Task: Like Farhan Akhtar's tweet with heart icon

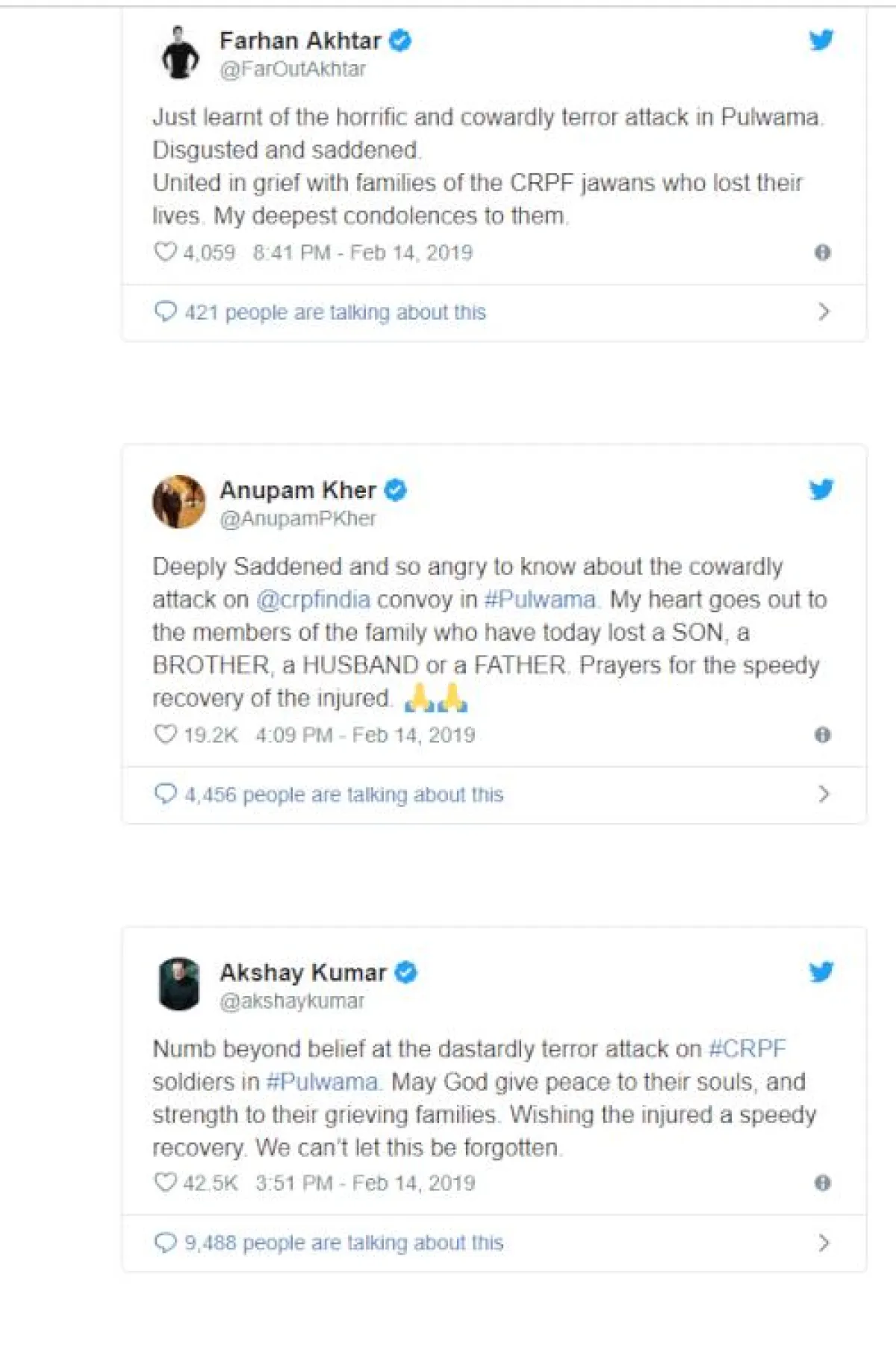Action: [164, 252]
